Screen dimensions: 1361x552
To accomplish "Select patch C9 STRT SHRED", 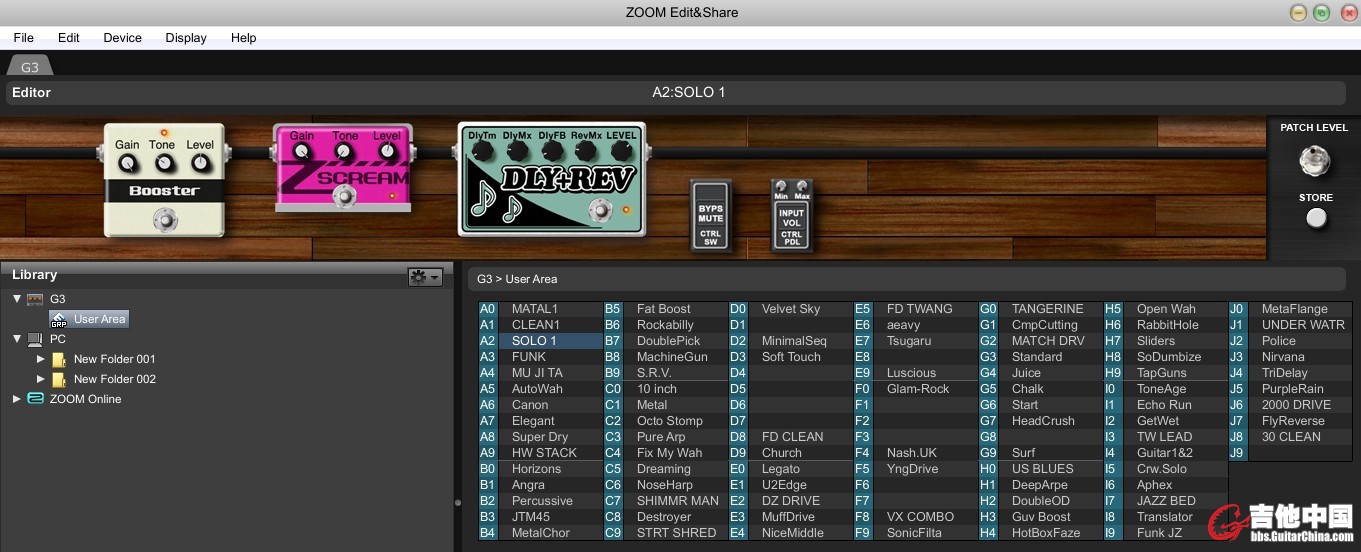I will [665, 533].
